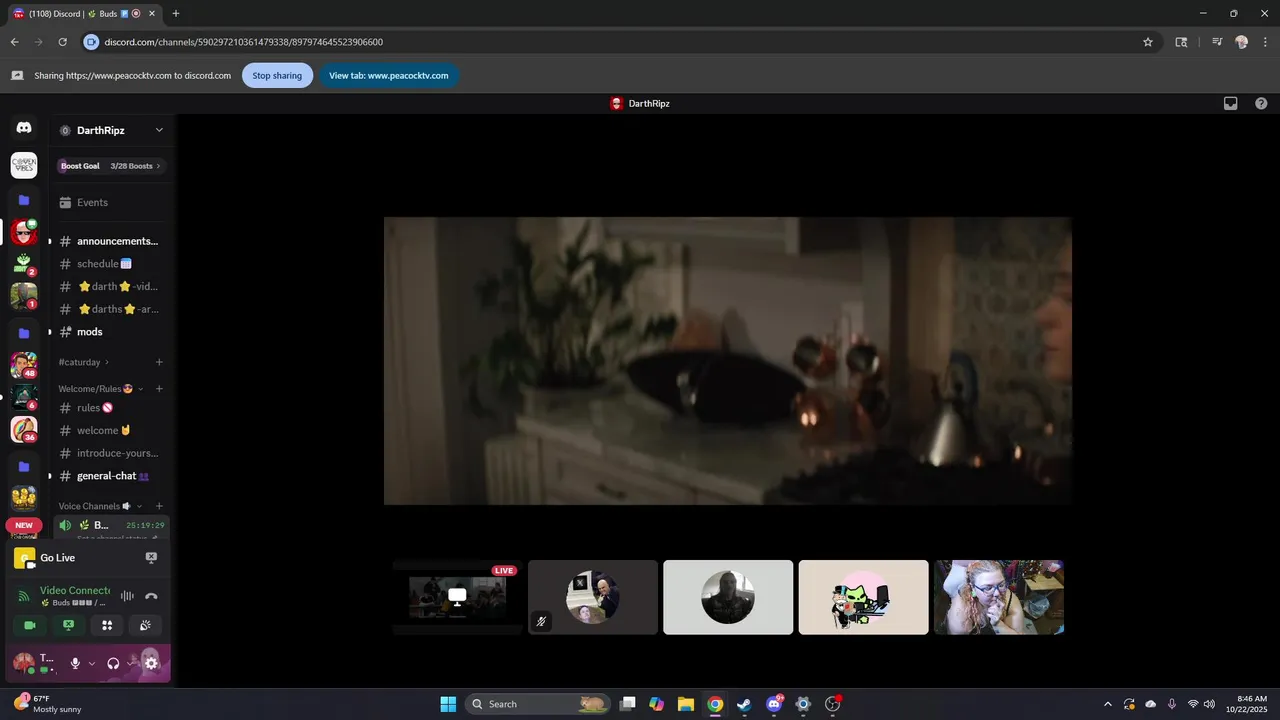Image resolution: width=1280 pixels, height=720 pixels.
Task: Open server icon with 36 notification badge
Action: click(24, 429)
